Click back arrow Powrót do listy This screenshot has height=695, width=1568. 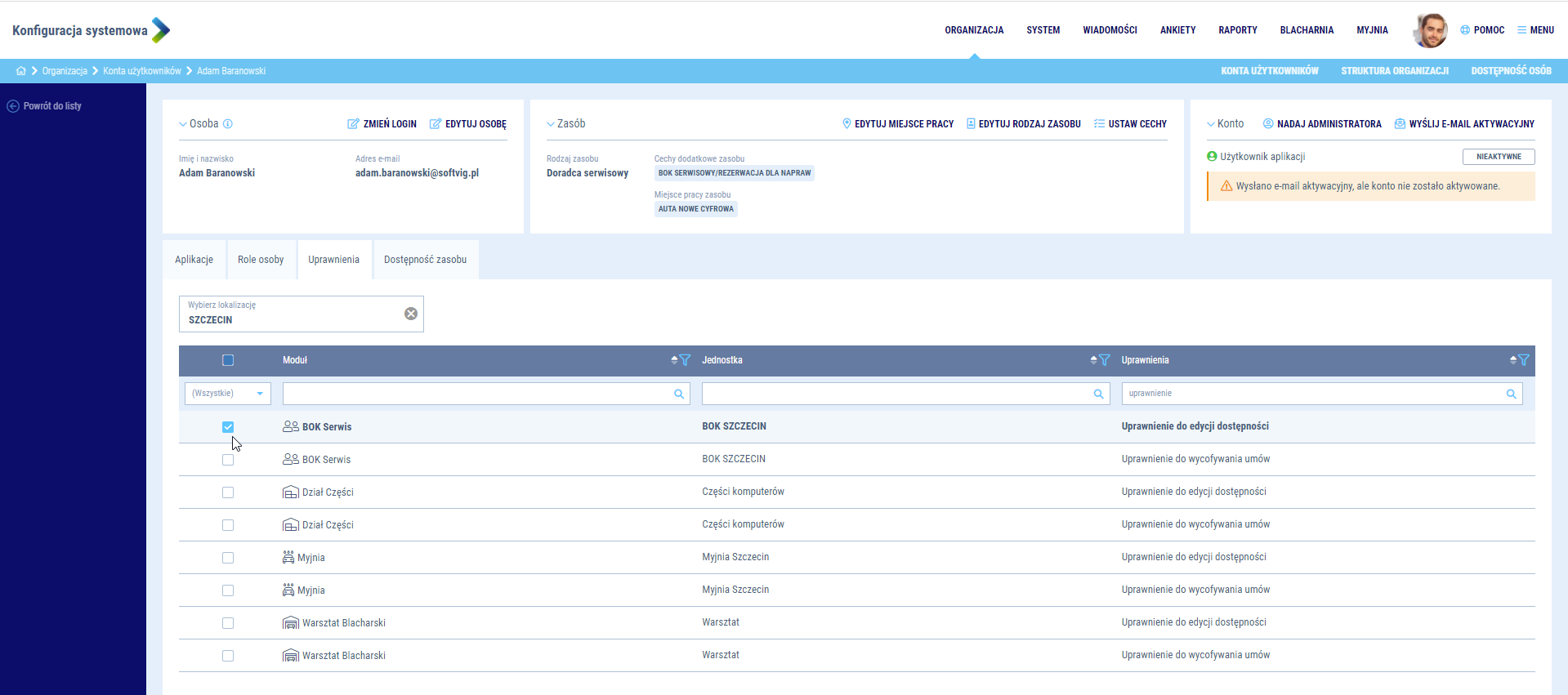click(x=13, y=106)
